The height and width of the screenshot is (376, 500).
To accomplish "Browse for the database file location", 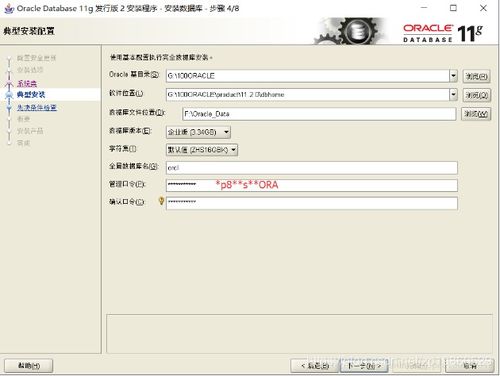I will point(476,114).
